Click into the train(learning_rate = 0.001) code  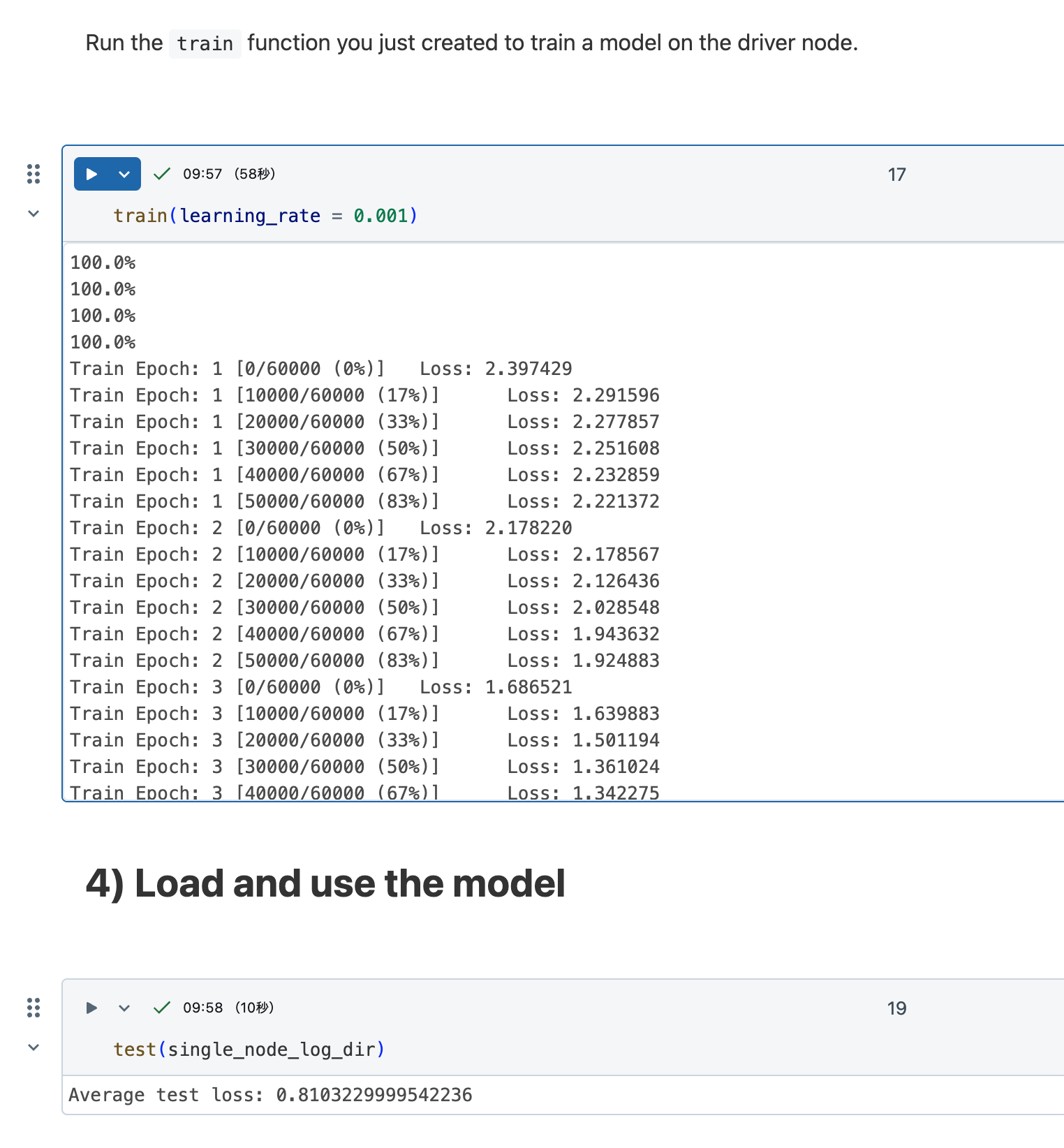point(265,216)
